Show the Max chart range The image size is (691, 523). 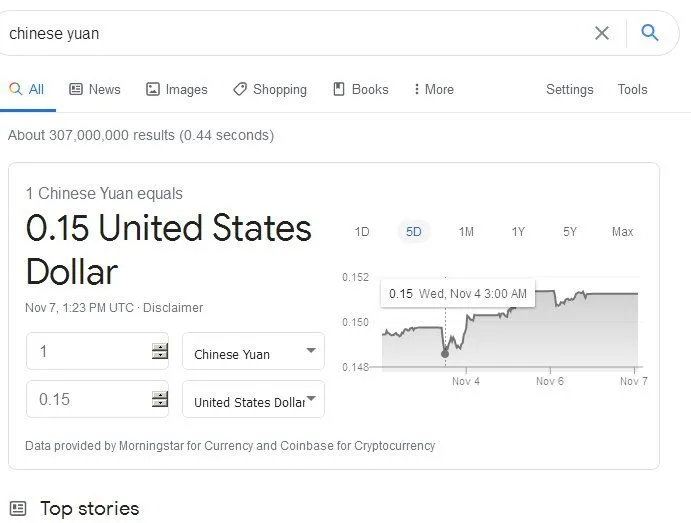point(622,232)
